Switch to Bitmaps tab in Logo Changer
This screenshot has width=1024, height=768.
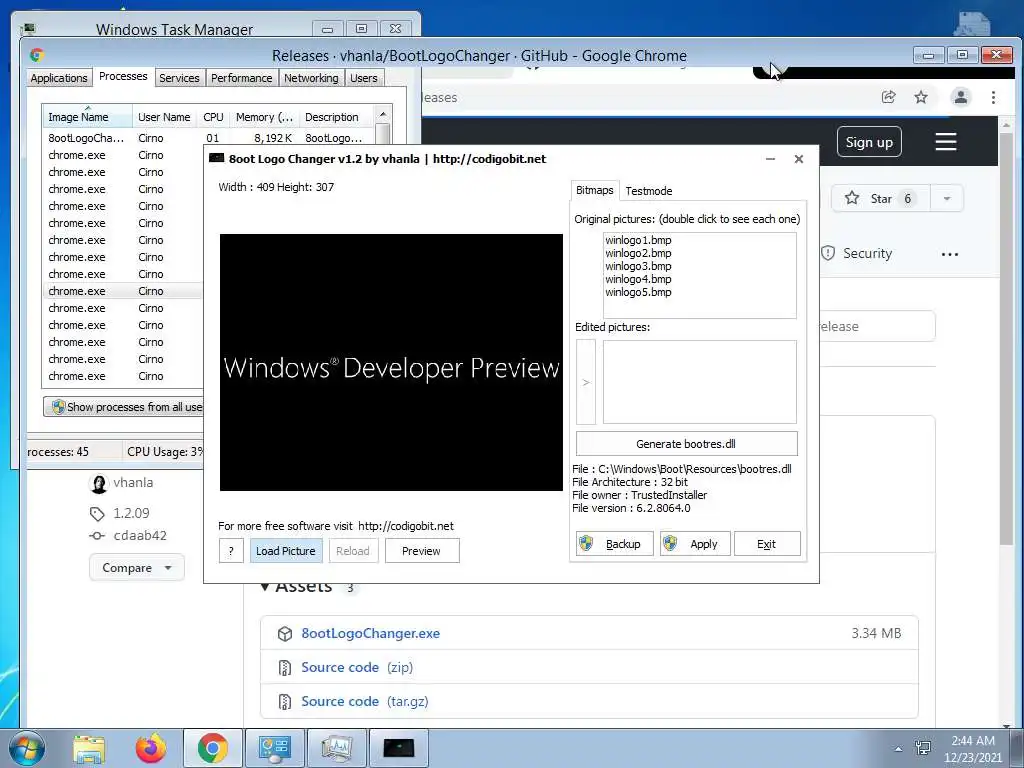click(x=594, y=190)
